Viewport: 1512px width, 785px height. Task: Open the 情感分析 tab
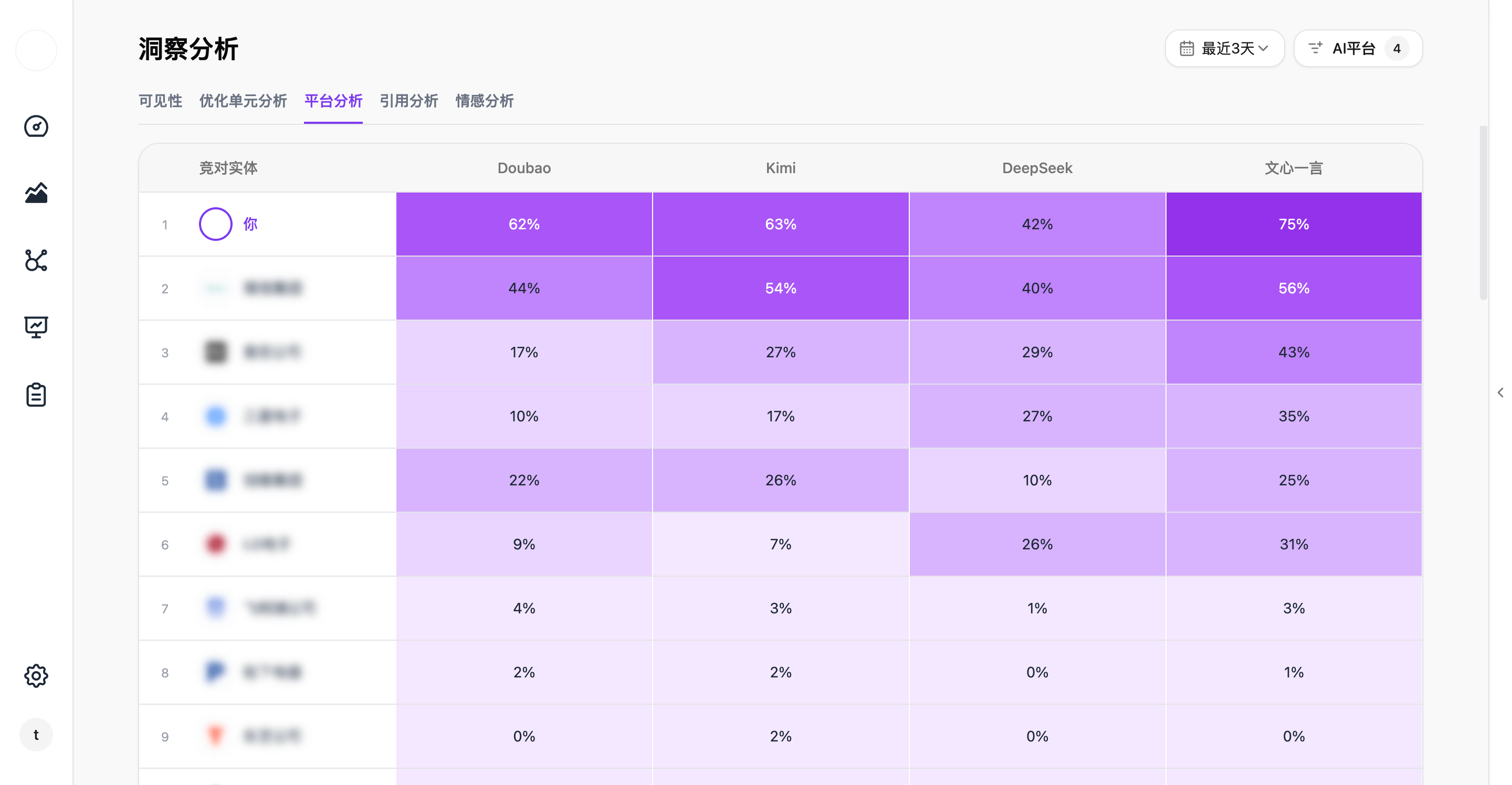pyautogui.click(x=484, y=101)
